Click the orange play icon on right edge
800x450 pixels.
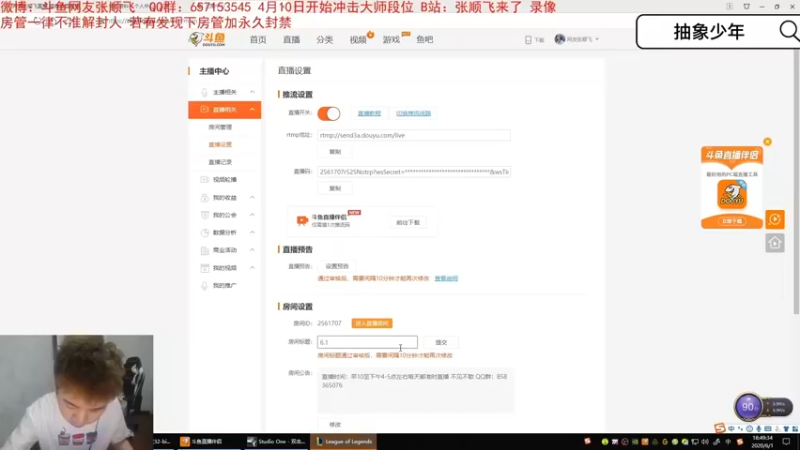774,219
